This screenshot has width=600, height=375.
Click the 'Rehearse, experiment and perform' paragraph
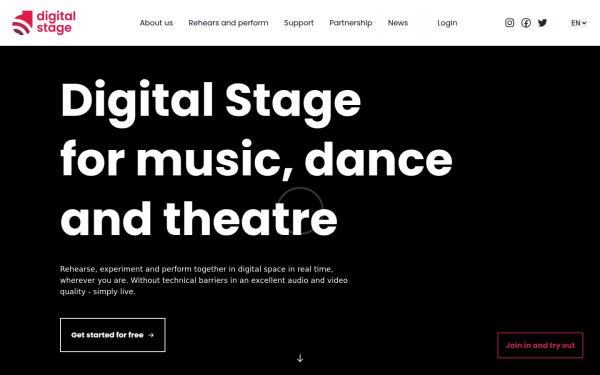204,280
